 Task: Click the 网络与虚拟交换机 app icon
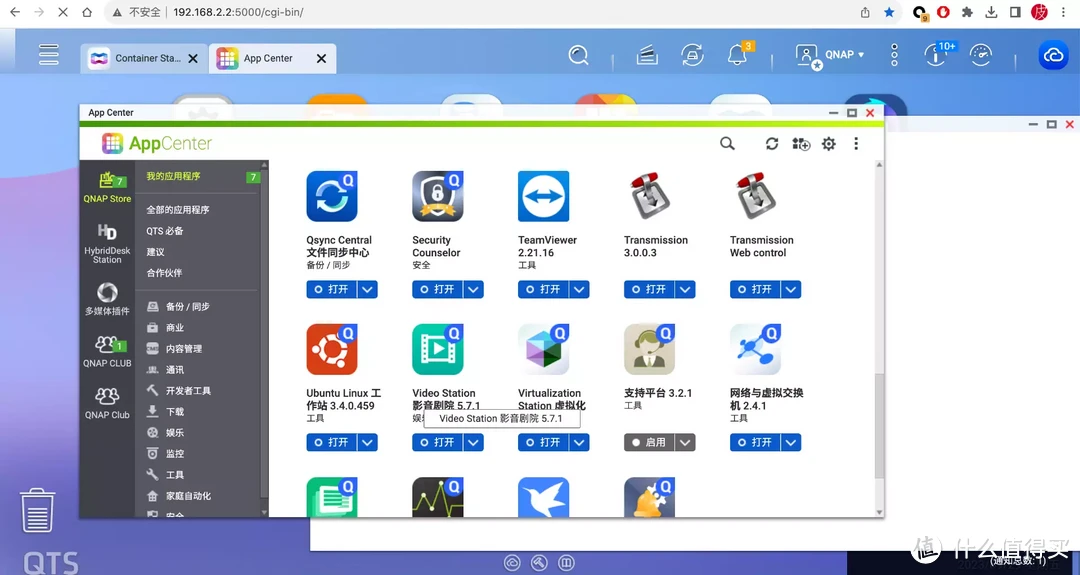(756, 349)
